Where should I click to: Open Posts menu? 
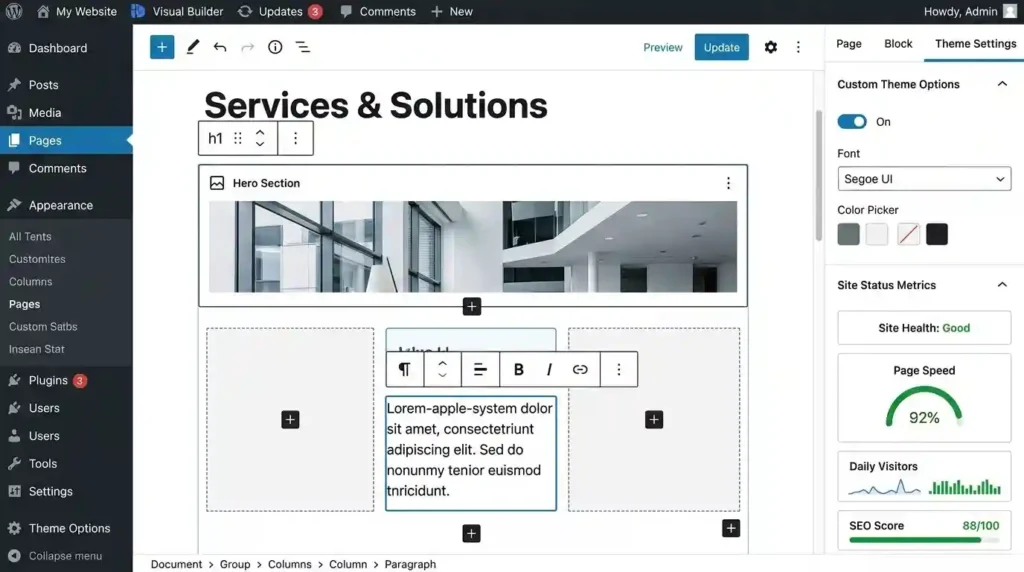66,85
